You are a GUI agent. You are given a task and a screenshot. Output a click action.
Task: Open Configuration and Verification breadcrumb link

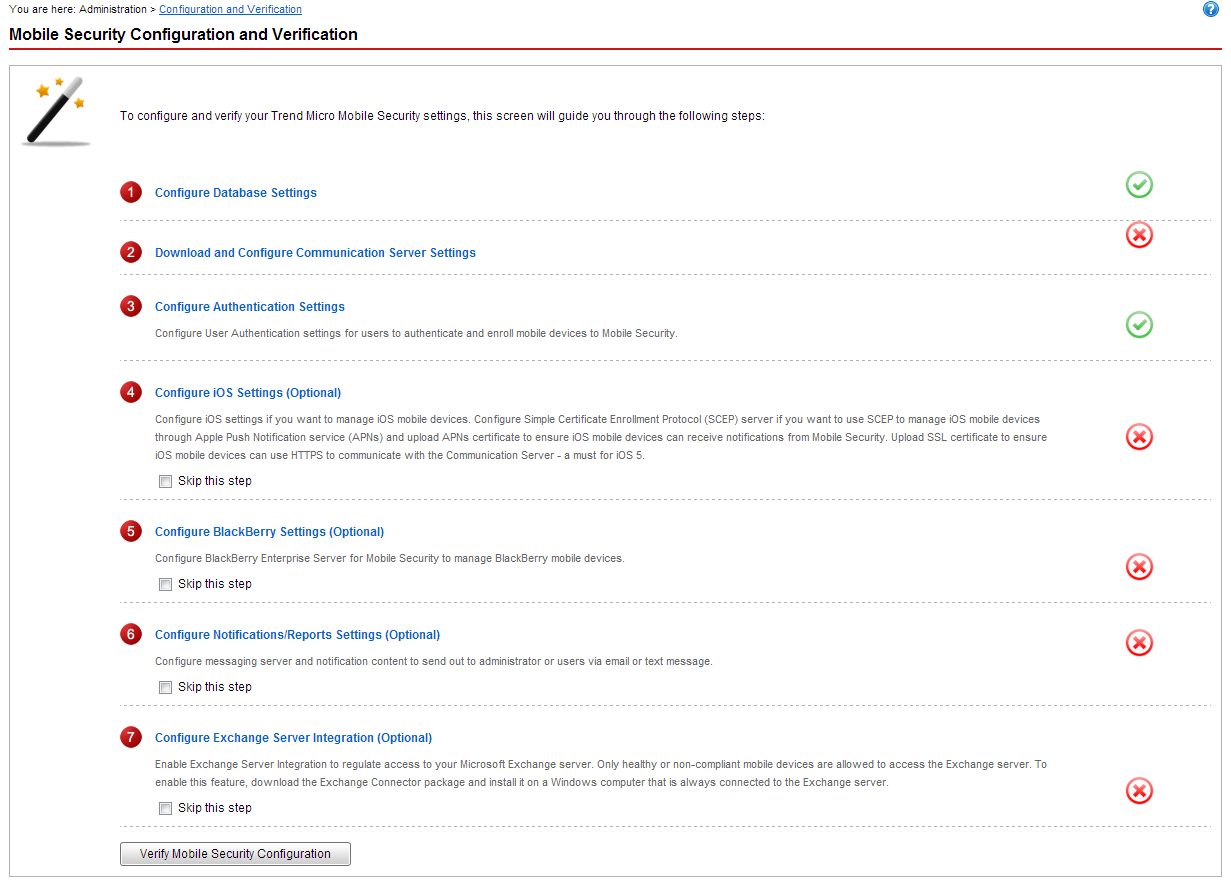point(230,10)
